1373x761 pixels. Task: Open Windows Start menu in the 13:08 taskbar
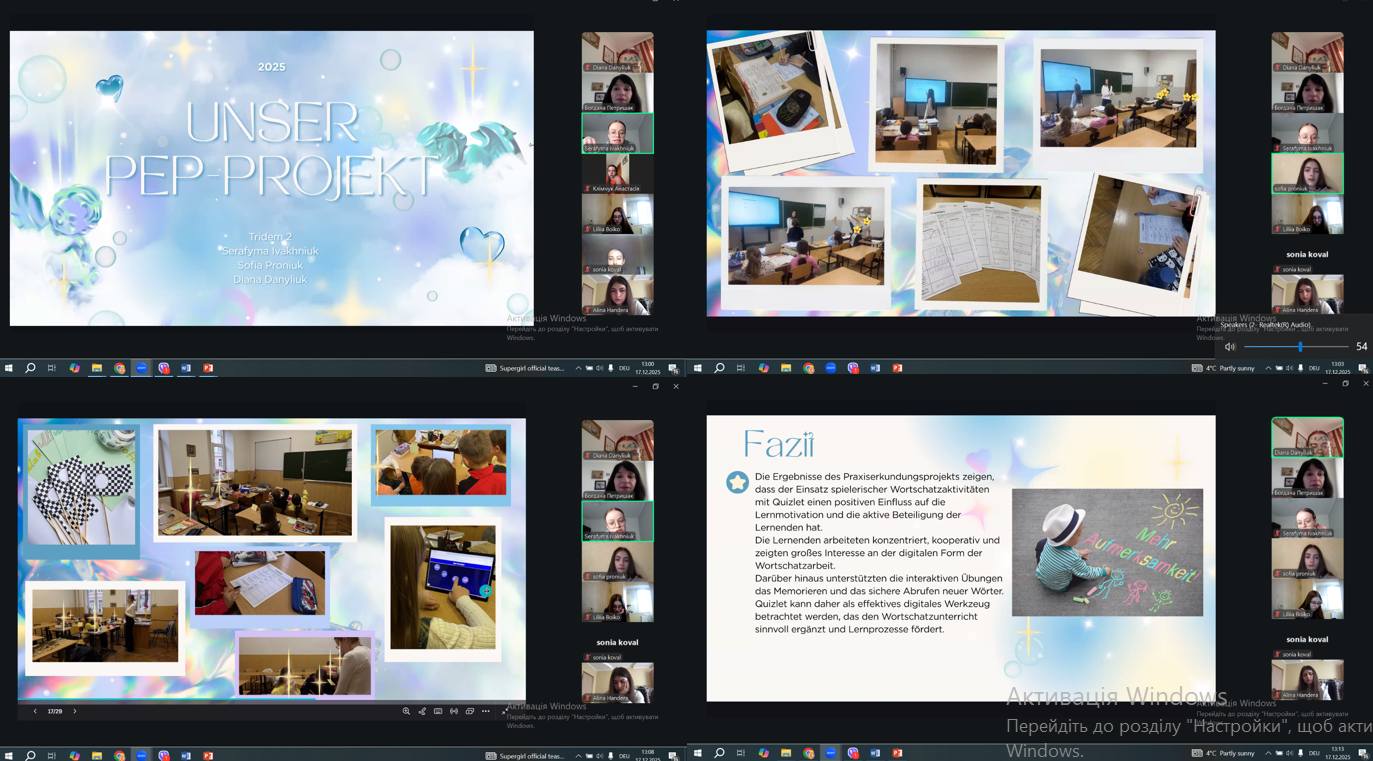pos(9,755)
